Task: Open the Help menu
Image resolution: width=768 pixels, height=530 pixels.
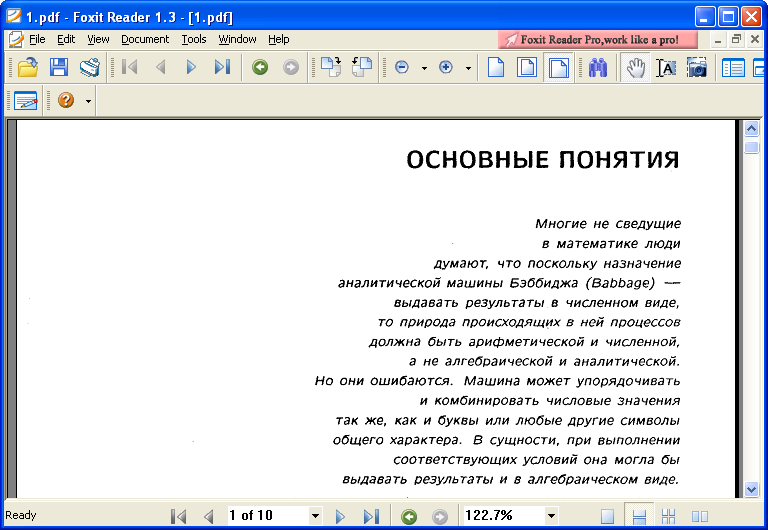Action: click(279, 39)
